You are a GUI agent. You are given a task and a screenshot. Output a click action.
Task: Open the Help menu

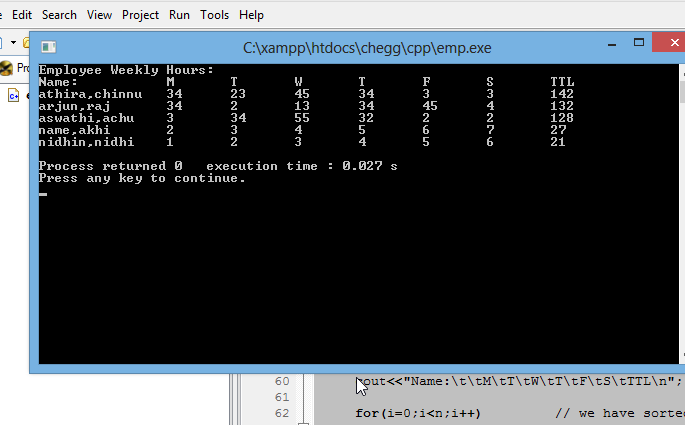click(251, 15)
